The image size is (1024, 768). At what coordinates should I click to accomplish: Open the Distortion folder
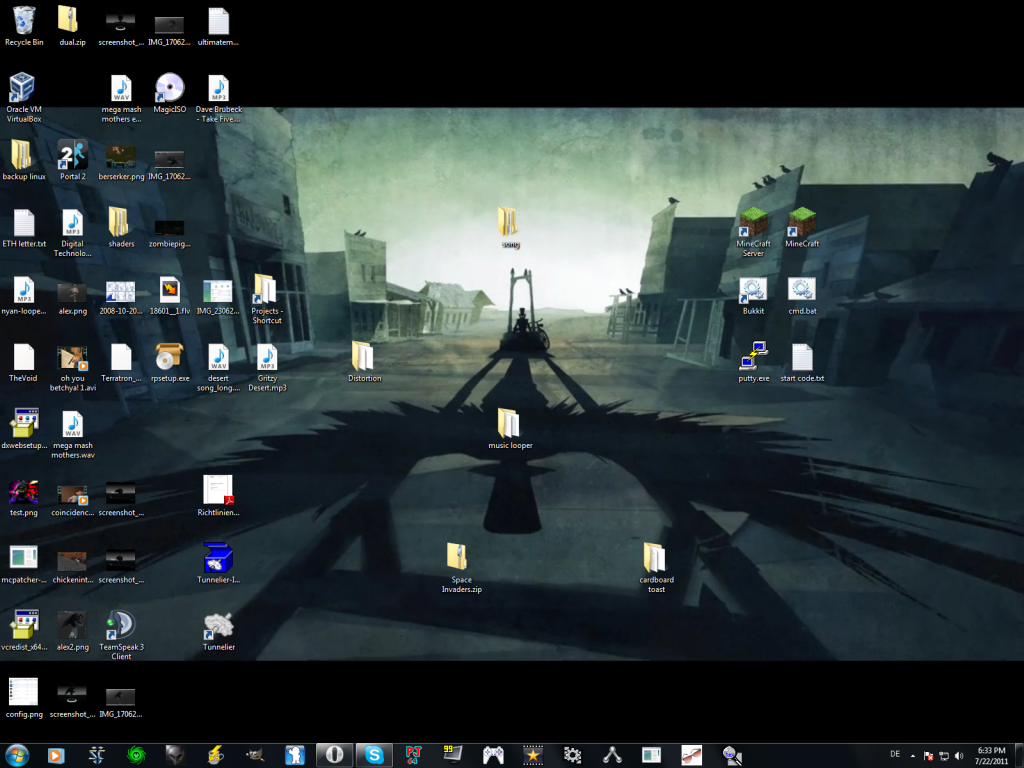pos(364,362)
